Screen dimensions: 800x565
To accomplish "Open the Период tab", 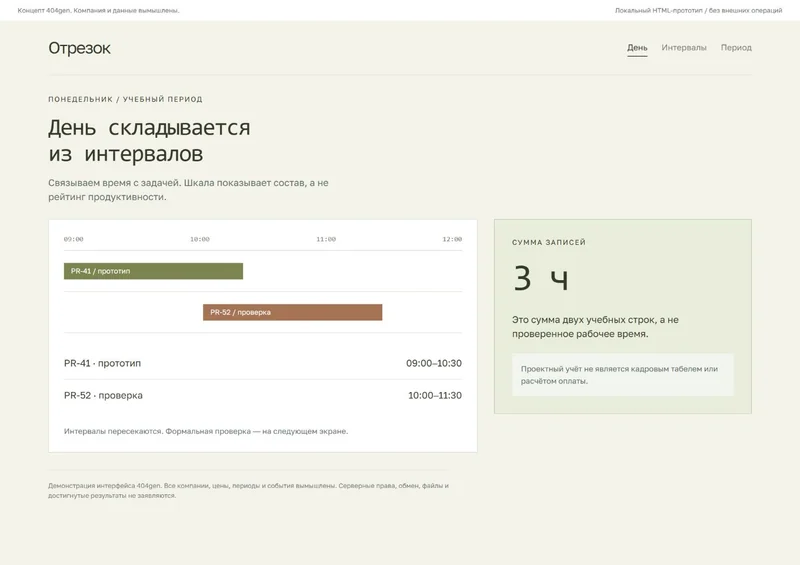I will [x=736, y=47].
